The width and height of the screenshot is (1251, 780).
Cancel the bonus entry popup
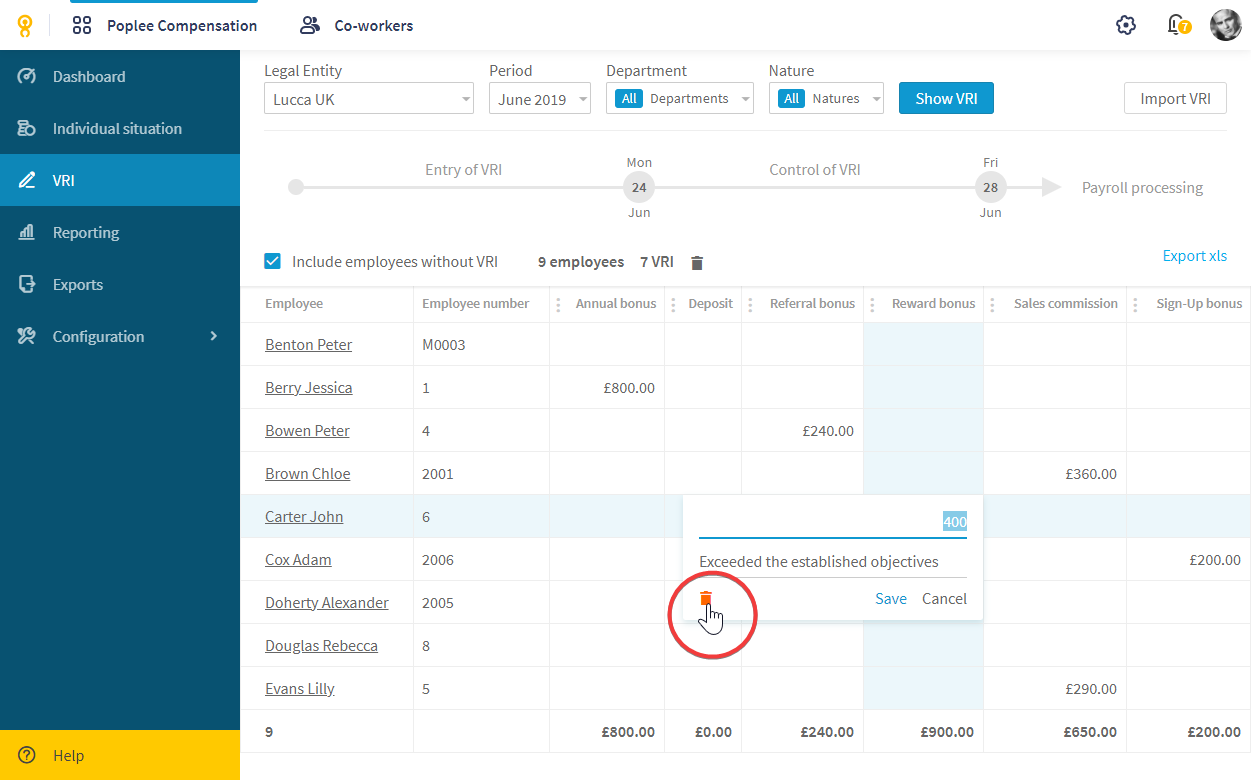944,598
